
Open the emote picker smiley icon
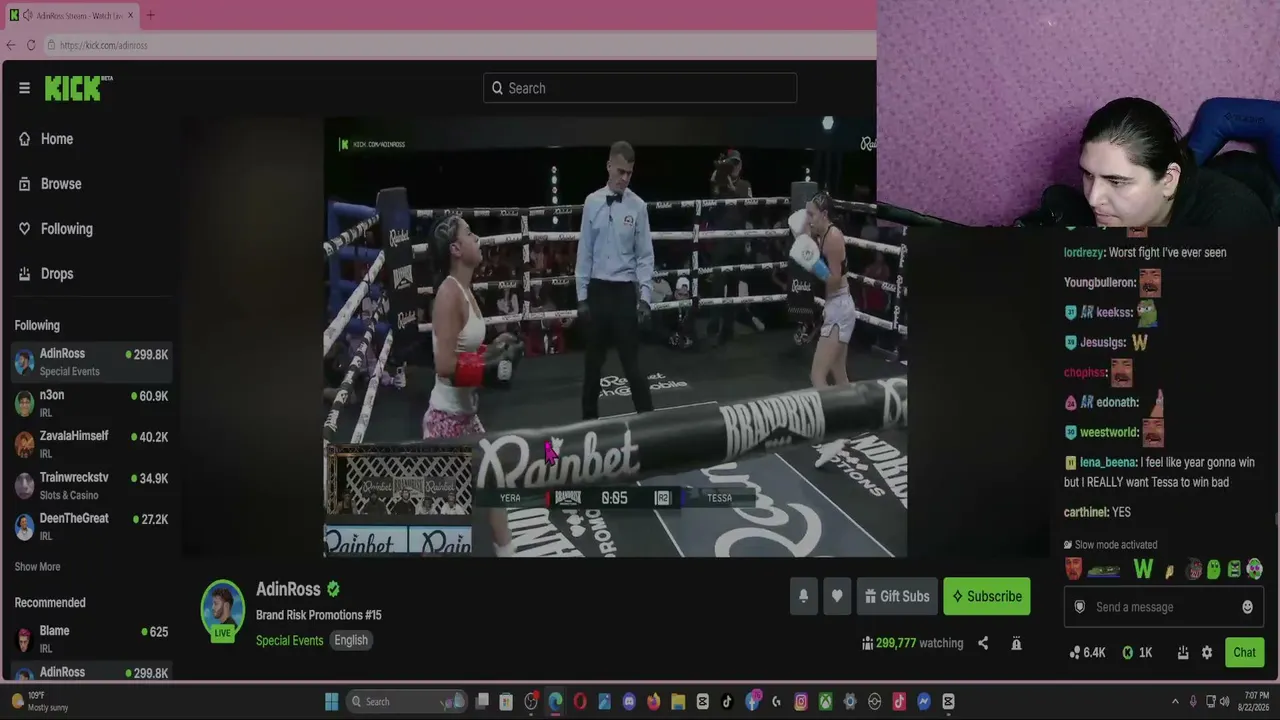coord(1247,607)
